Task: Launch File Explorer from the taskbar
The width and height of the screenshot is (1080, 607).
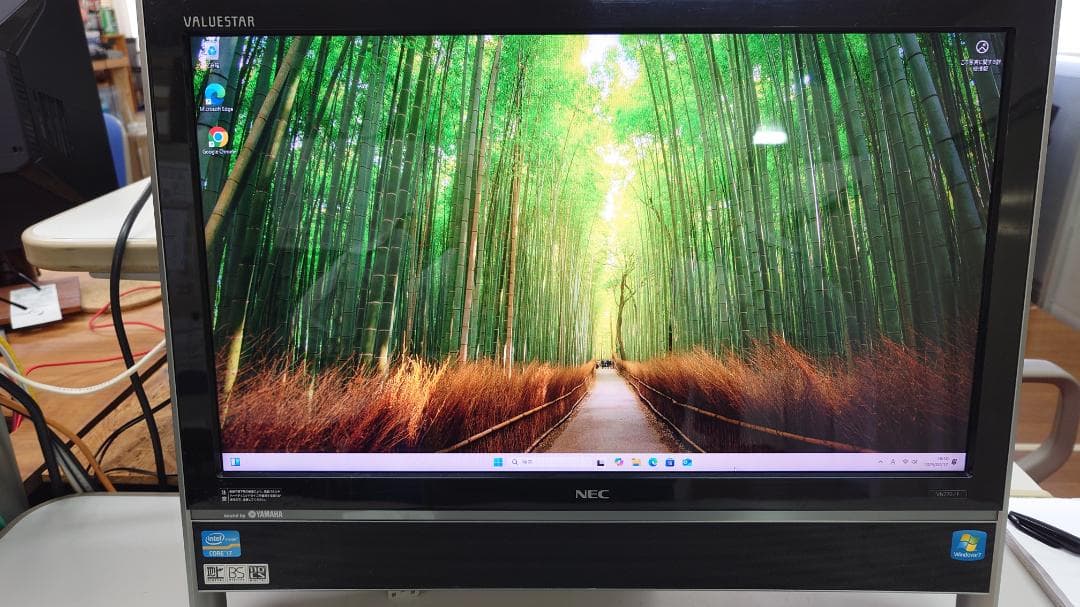Action: tap(636, 460)
